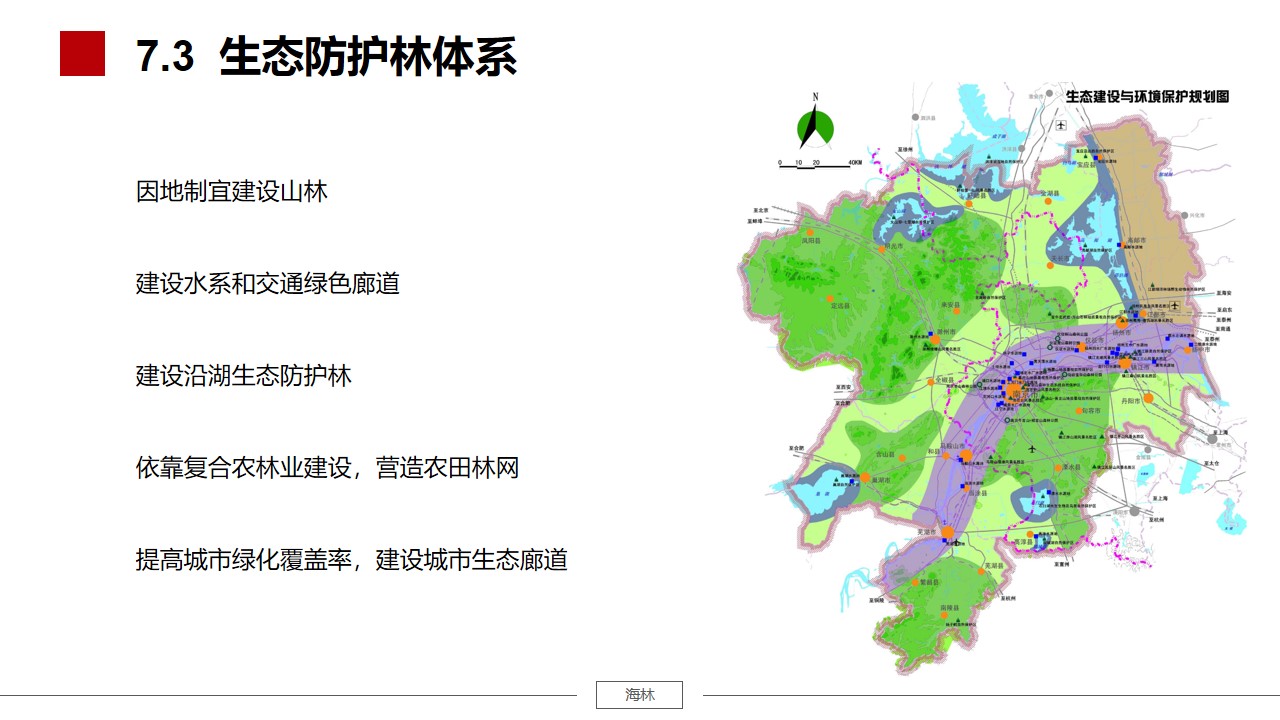Select the line 建设沿湖生态防护林

tap(244, 375)
